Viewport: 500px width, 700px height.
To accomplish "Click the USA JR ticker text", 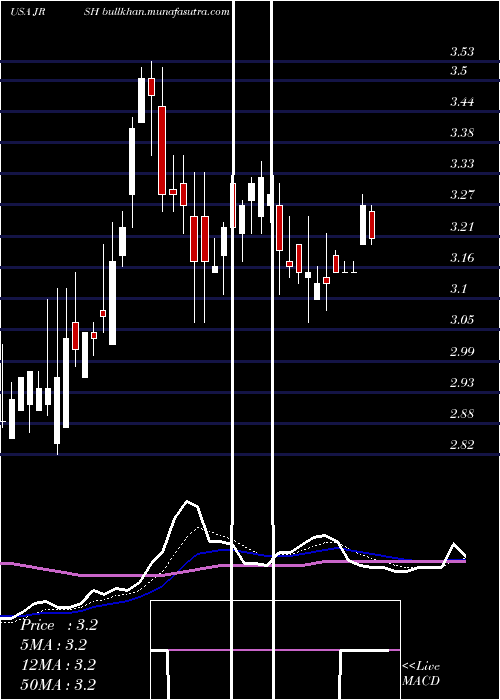I will pos(28,12).
